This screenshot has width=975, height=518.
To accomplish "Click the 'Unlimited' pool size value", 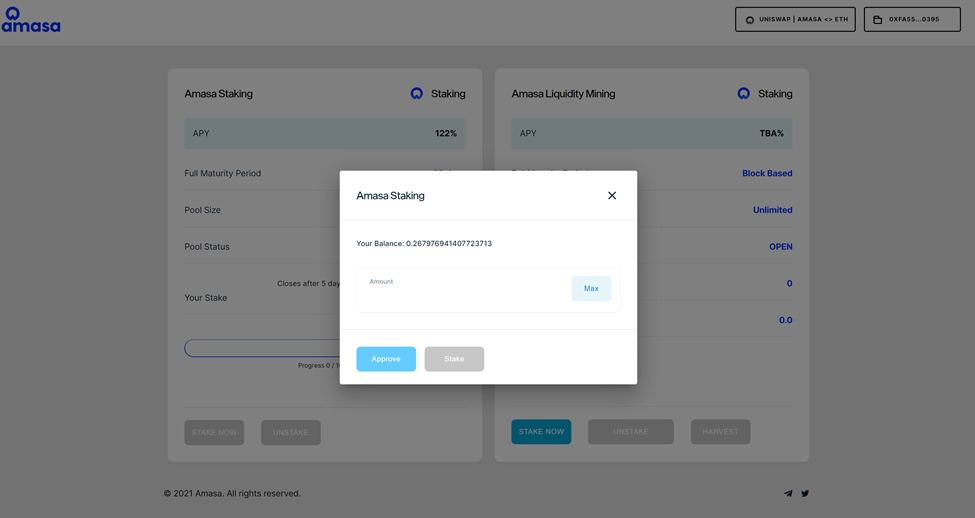I will (x=773, y=210).
